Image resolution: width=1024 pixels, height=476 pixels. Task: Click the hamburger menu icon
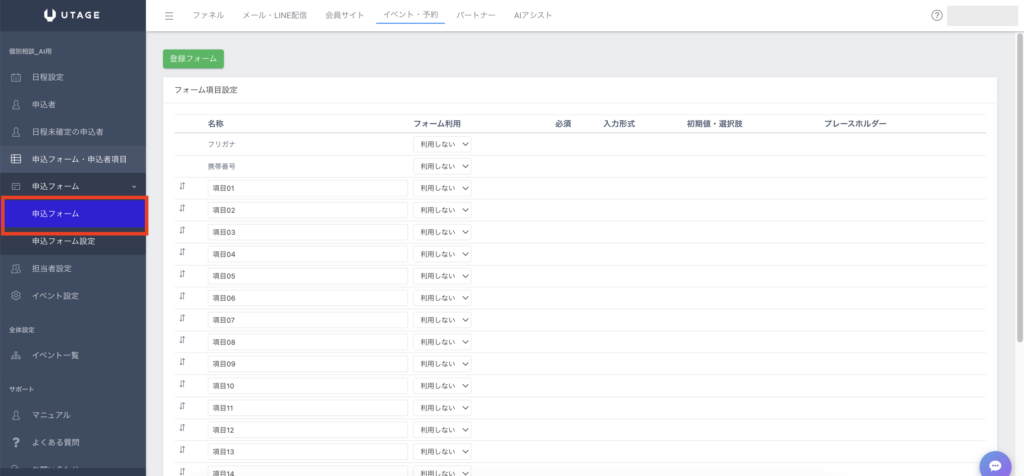pos(169,16)
